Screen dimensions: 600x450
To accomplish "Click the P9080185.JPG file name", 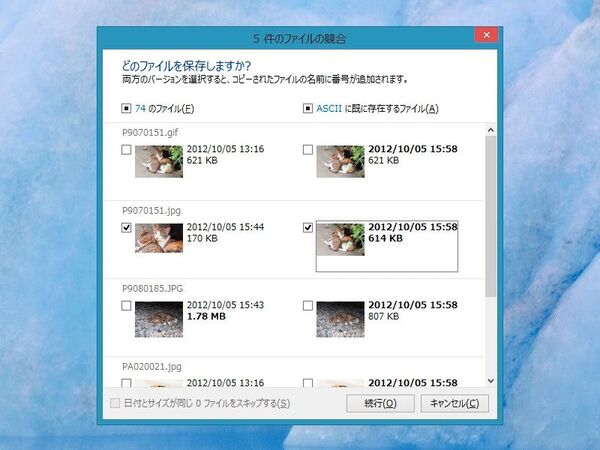I will 153,289.
